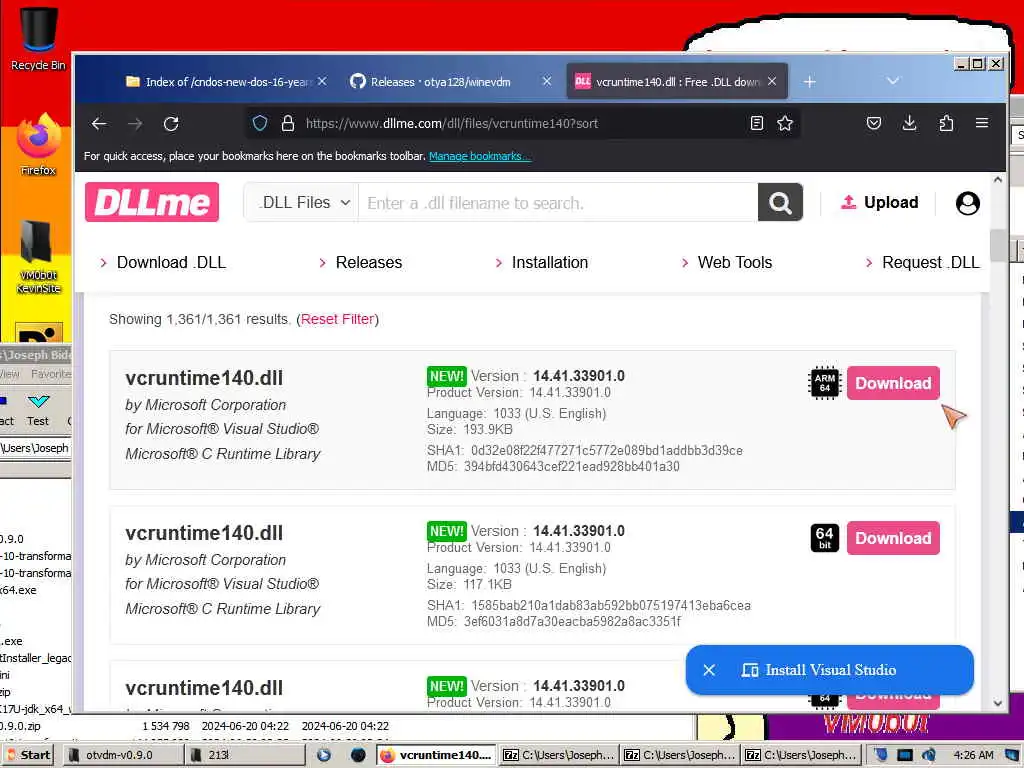Click the browser URL address field
Viewport: 1024px width, 768px height.
coord(522,123)
